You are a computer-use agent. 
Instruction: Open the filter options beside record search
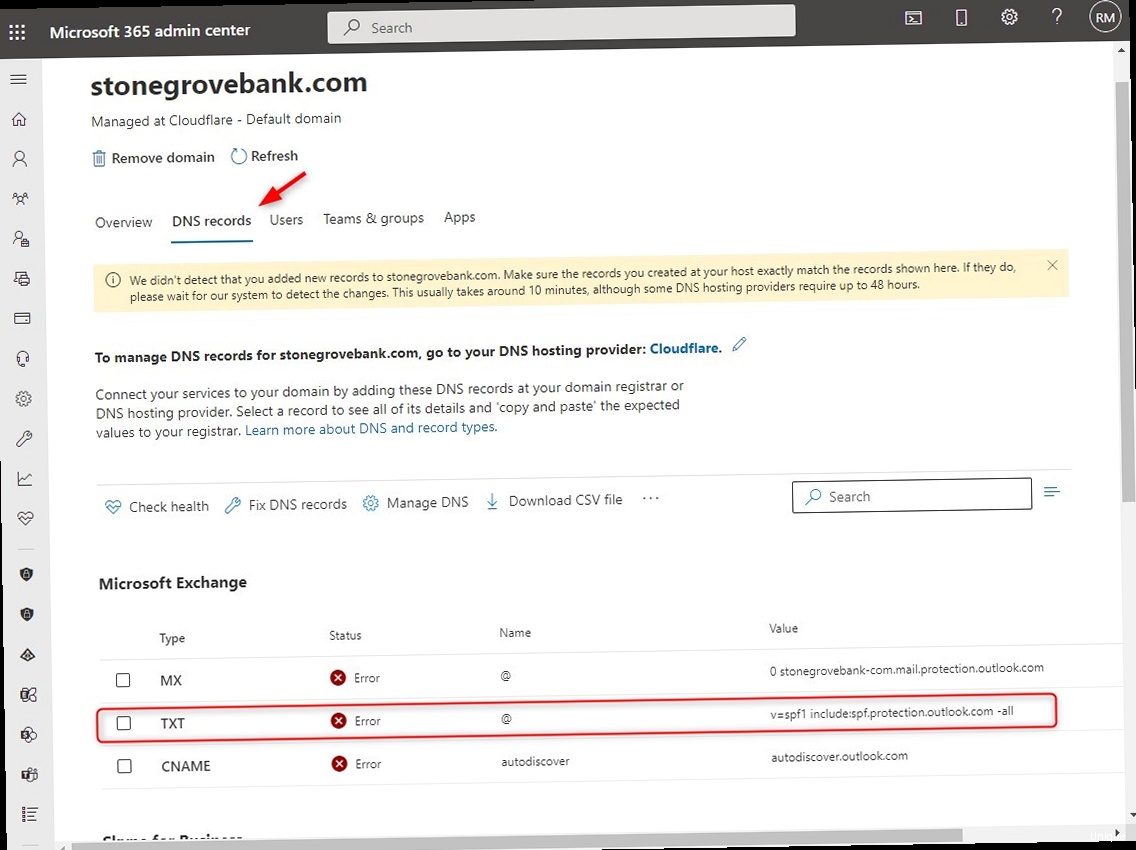(x=1051, y=492)
